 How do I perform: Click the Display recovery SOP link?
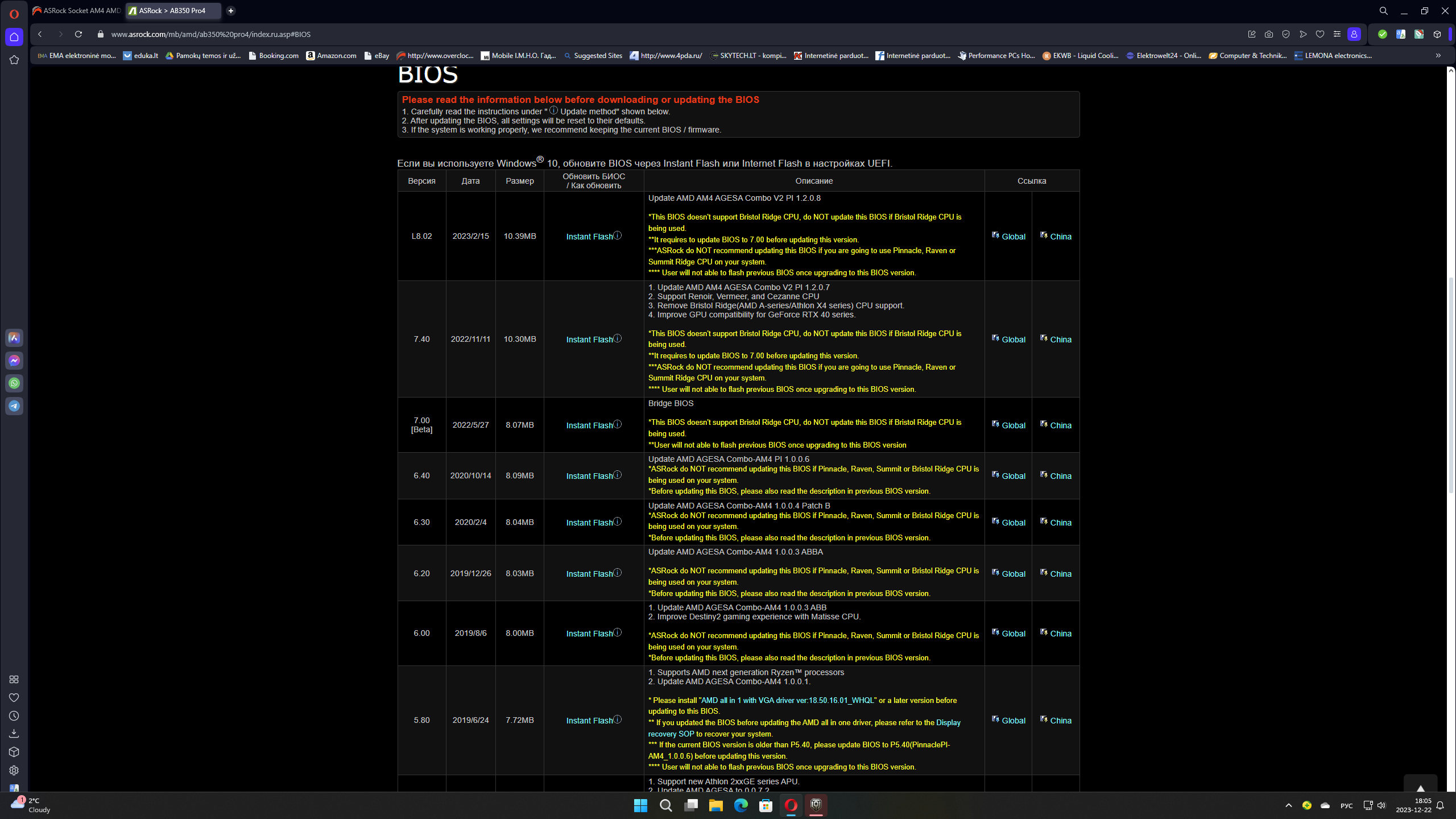pos(948,723)
